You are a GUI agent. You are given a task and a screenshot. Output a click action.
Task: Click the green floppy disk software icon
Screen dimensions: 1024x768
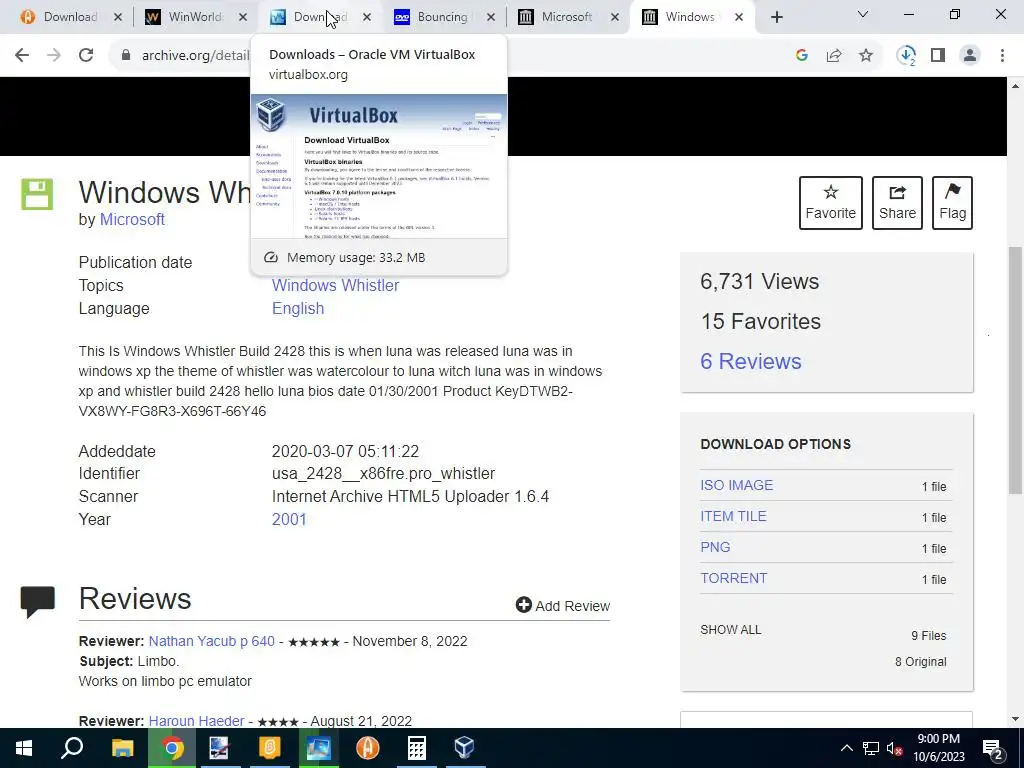click(x=37, y=194)
